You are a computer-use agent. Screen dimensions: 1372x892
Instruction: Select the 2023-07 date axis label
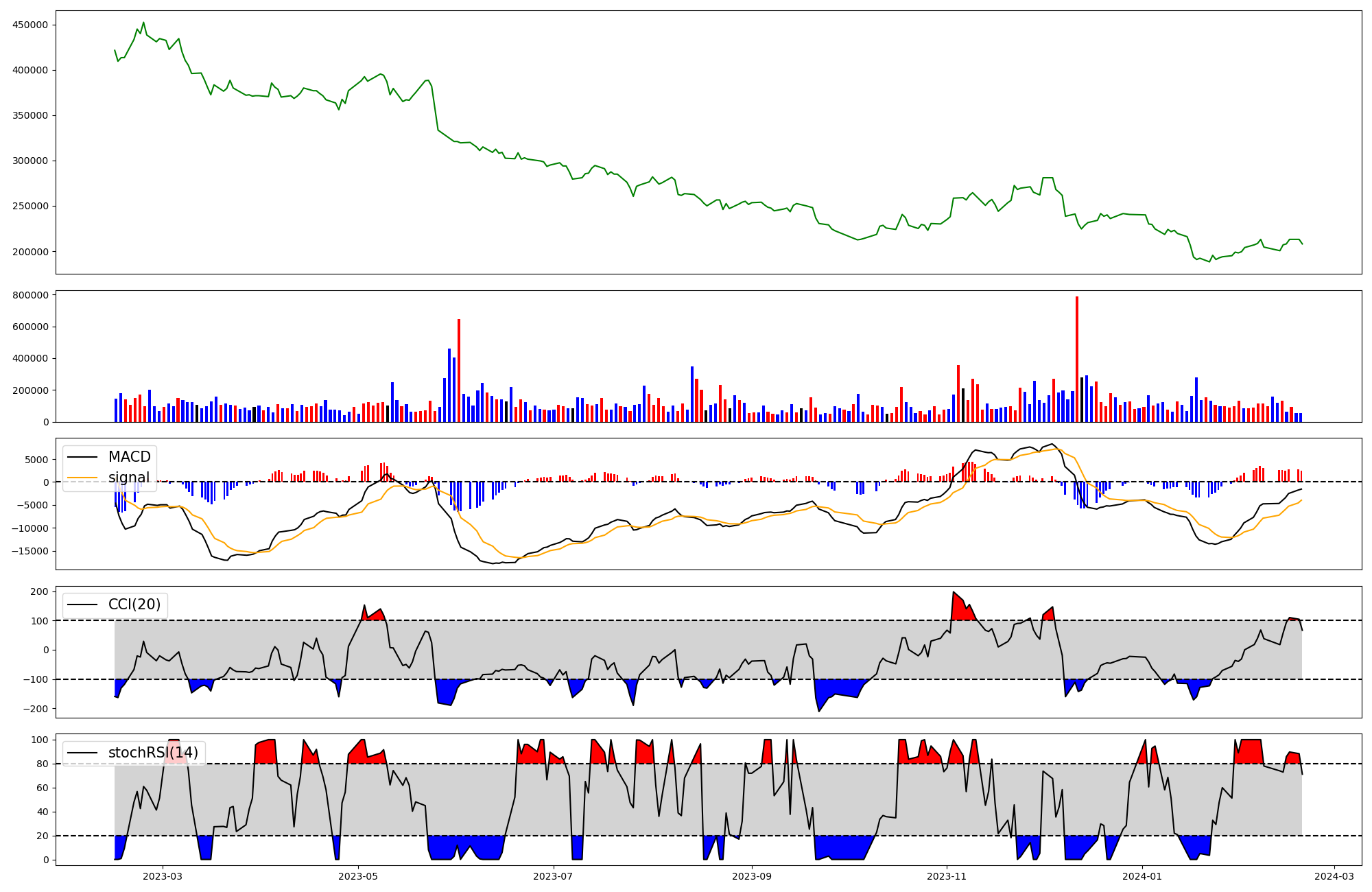coord(553,876)
